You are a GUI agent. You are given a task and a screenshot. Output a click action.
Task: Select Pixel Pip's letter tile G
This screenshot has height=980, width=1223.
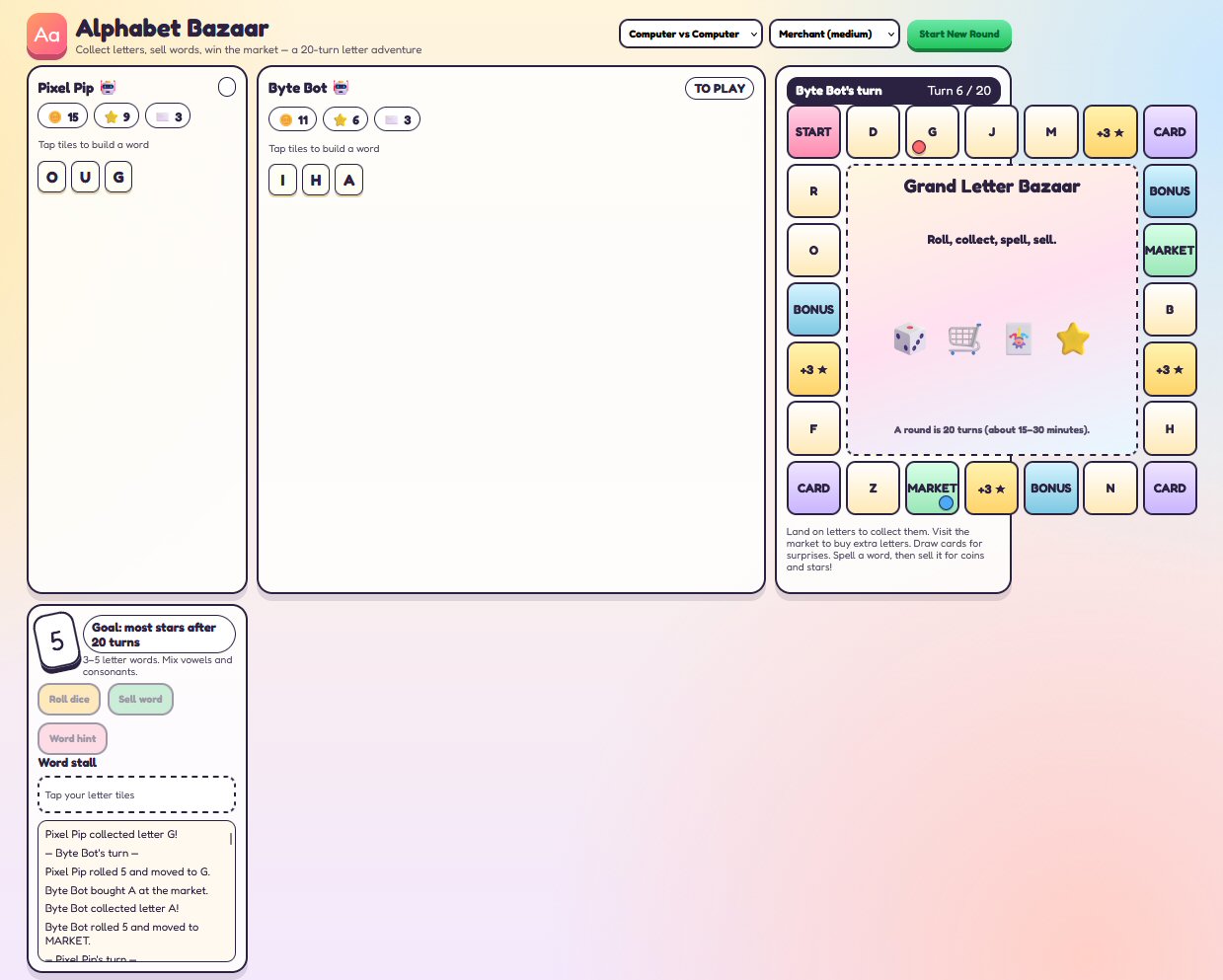tap(118, 177)
